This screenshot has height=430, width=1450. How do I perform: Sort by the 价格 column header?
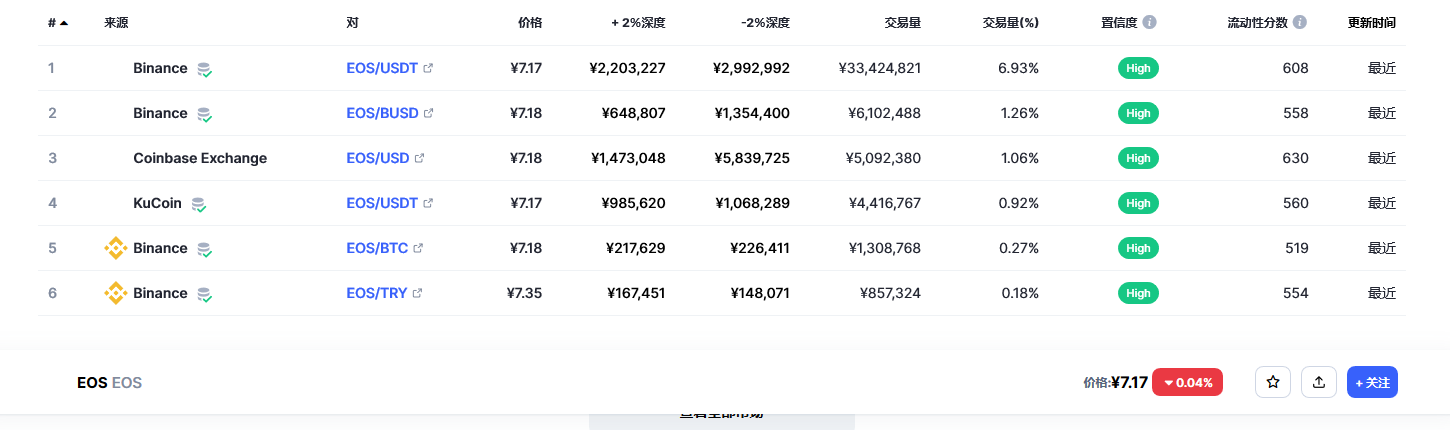[x=530, y=22]
